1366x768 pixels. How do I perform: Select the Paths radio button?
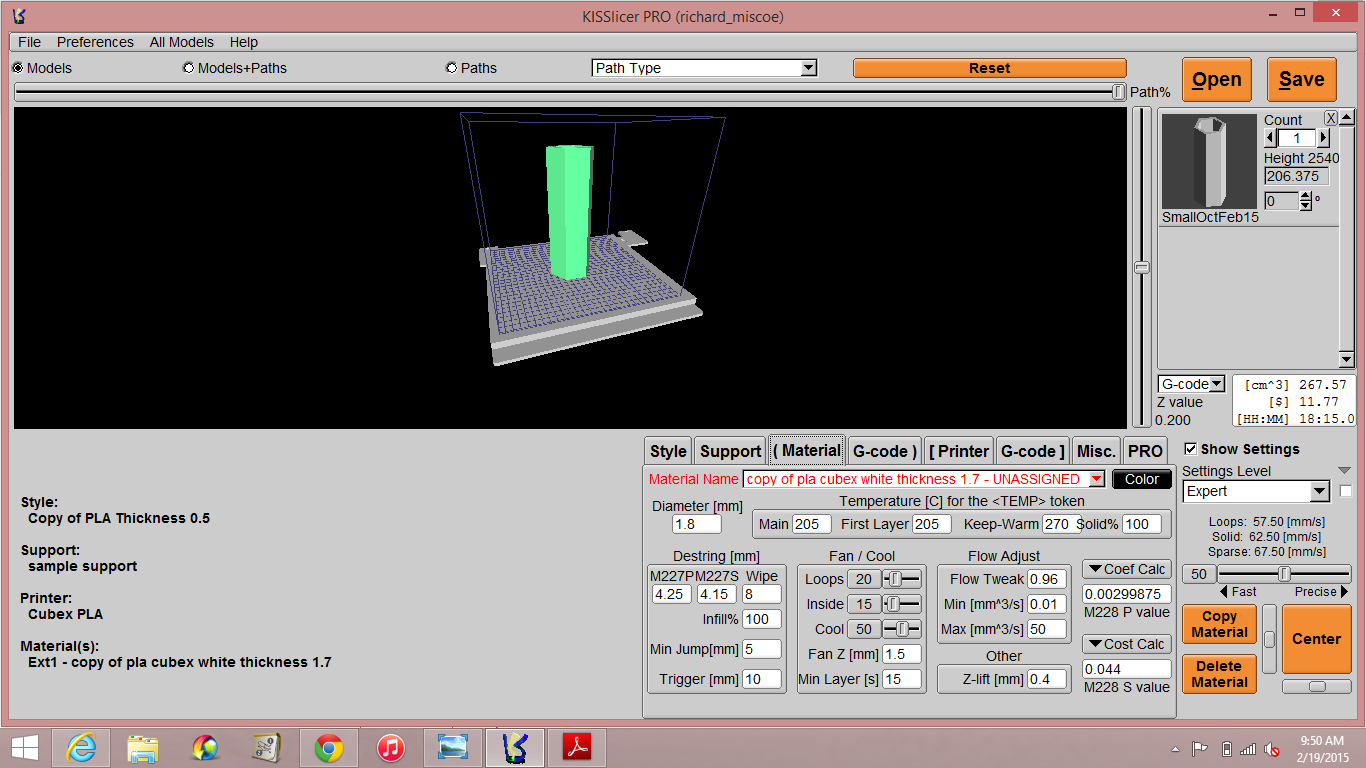point(452,68)
